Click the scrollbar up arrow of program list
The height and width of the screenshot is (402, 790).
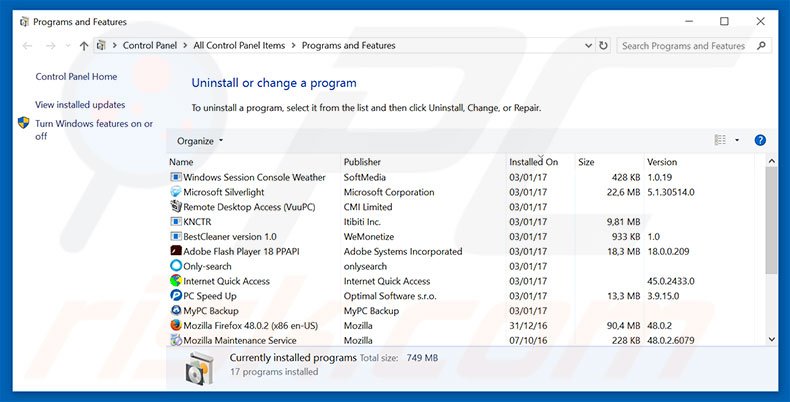[771, 161]
